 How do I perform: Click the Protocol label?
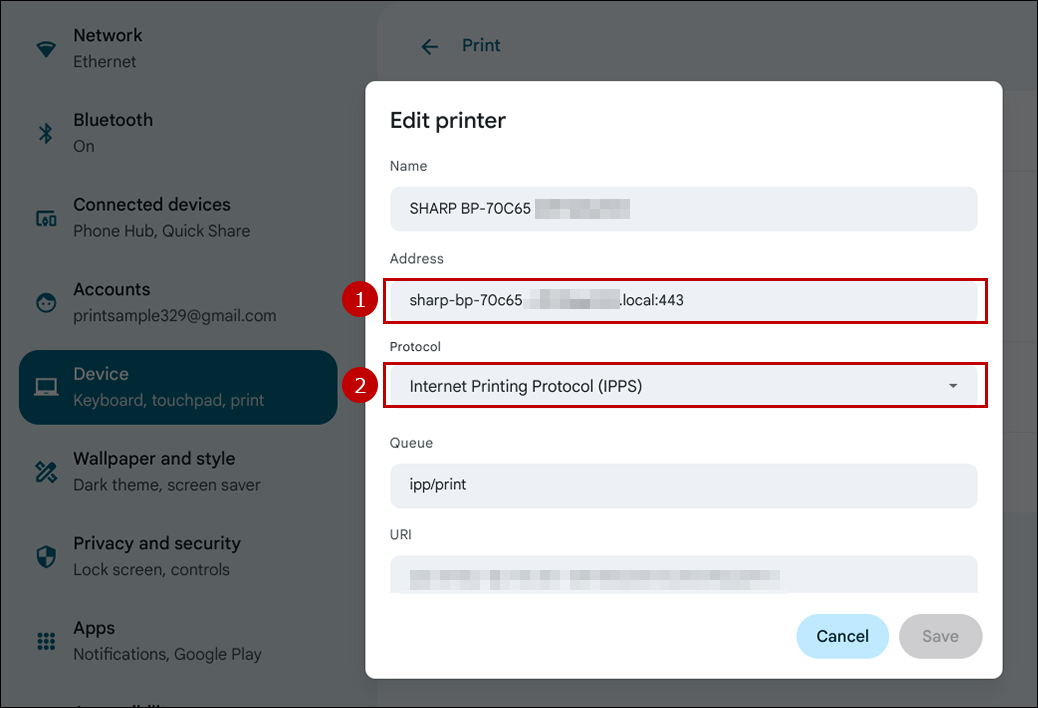[x=415, y=347]
